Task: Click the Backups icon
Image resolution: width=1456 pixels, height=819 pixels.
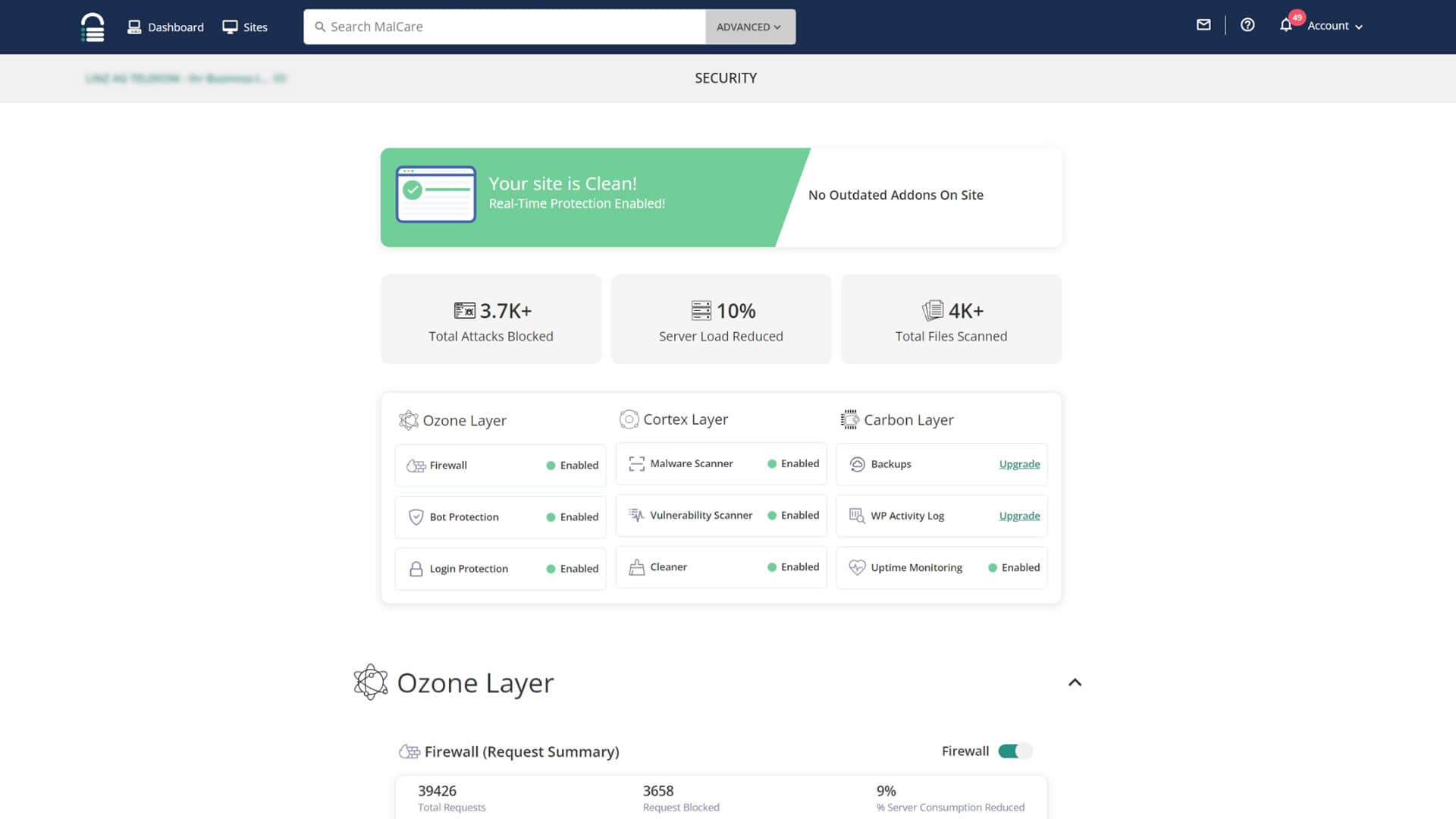Action: point(857,464)
